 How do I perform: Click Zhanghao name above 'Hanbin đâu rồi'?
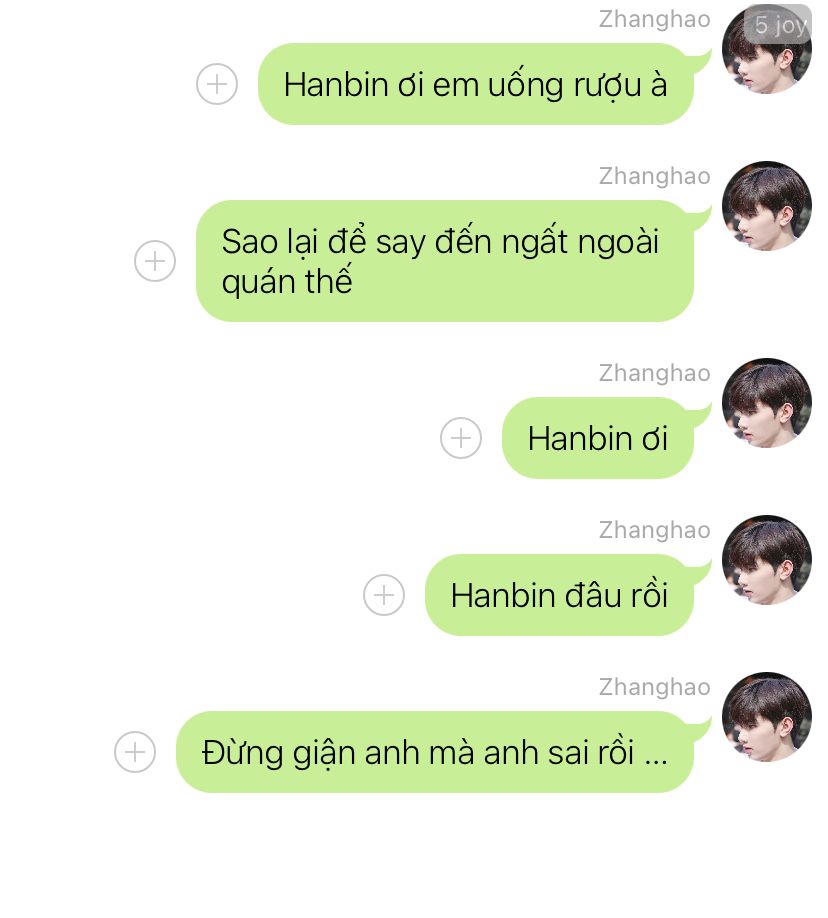click(x=654, y=530)
